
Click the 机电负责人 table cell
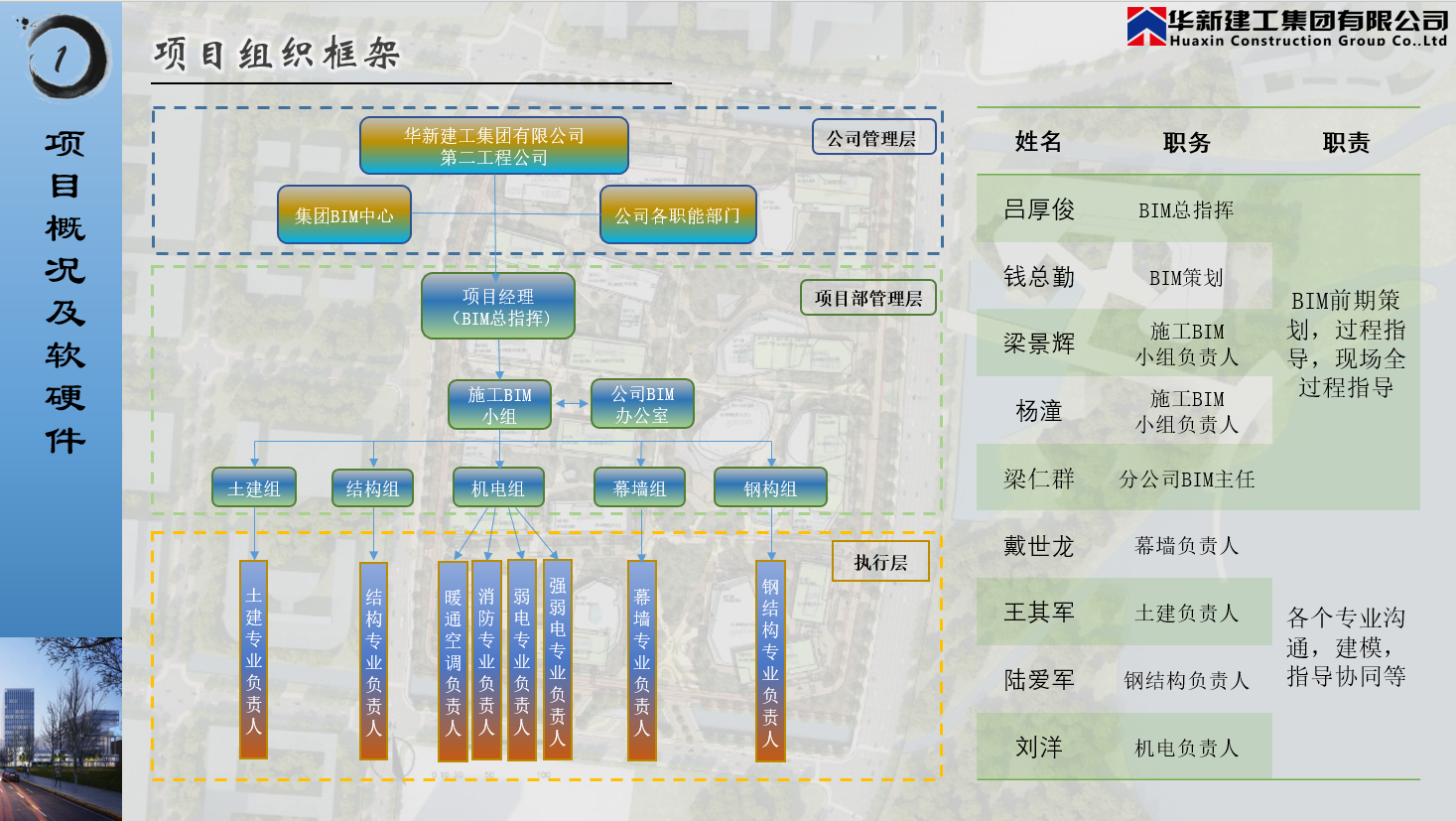1187,749
